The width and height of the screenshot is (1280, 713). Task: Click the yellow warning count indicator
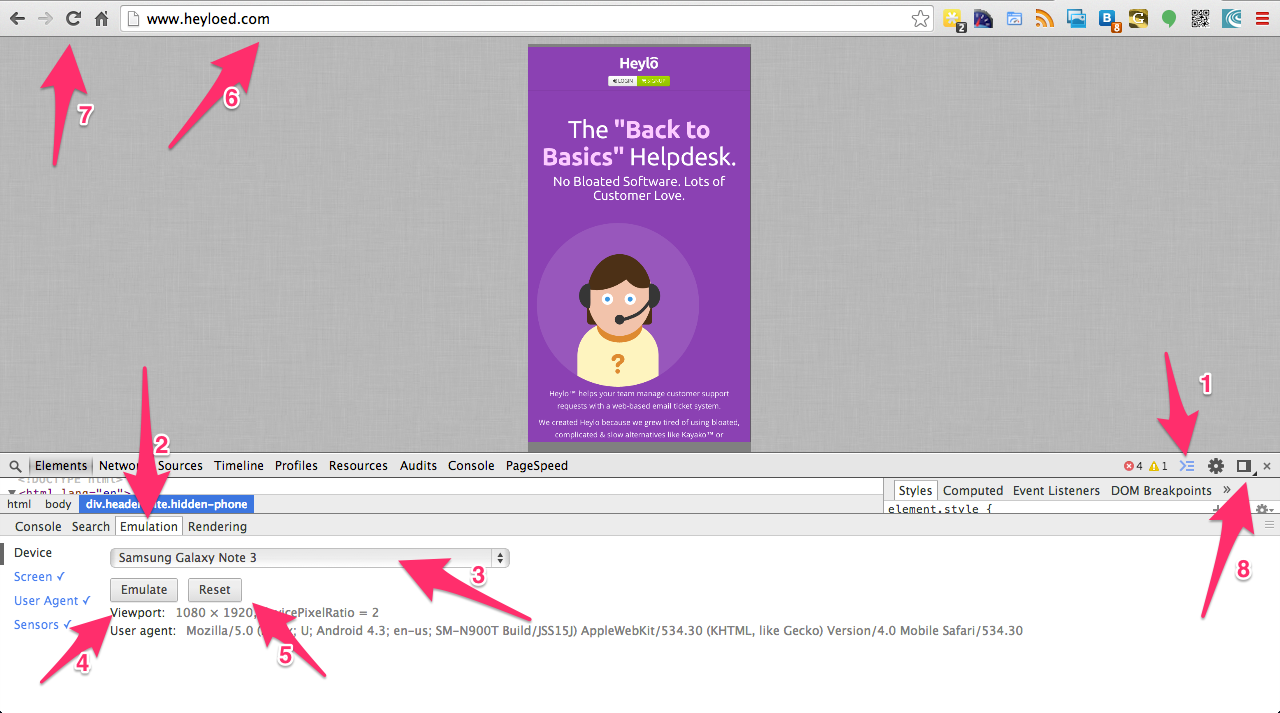(x=1158, y=466)
